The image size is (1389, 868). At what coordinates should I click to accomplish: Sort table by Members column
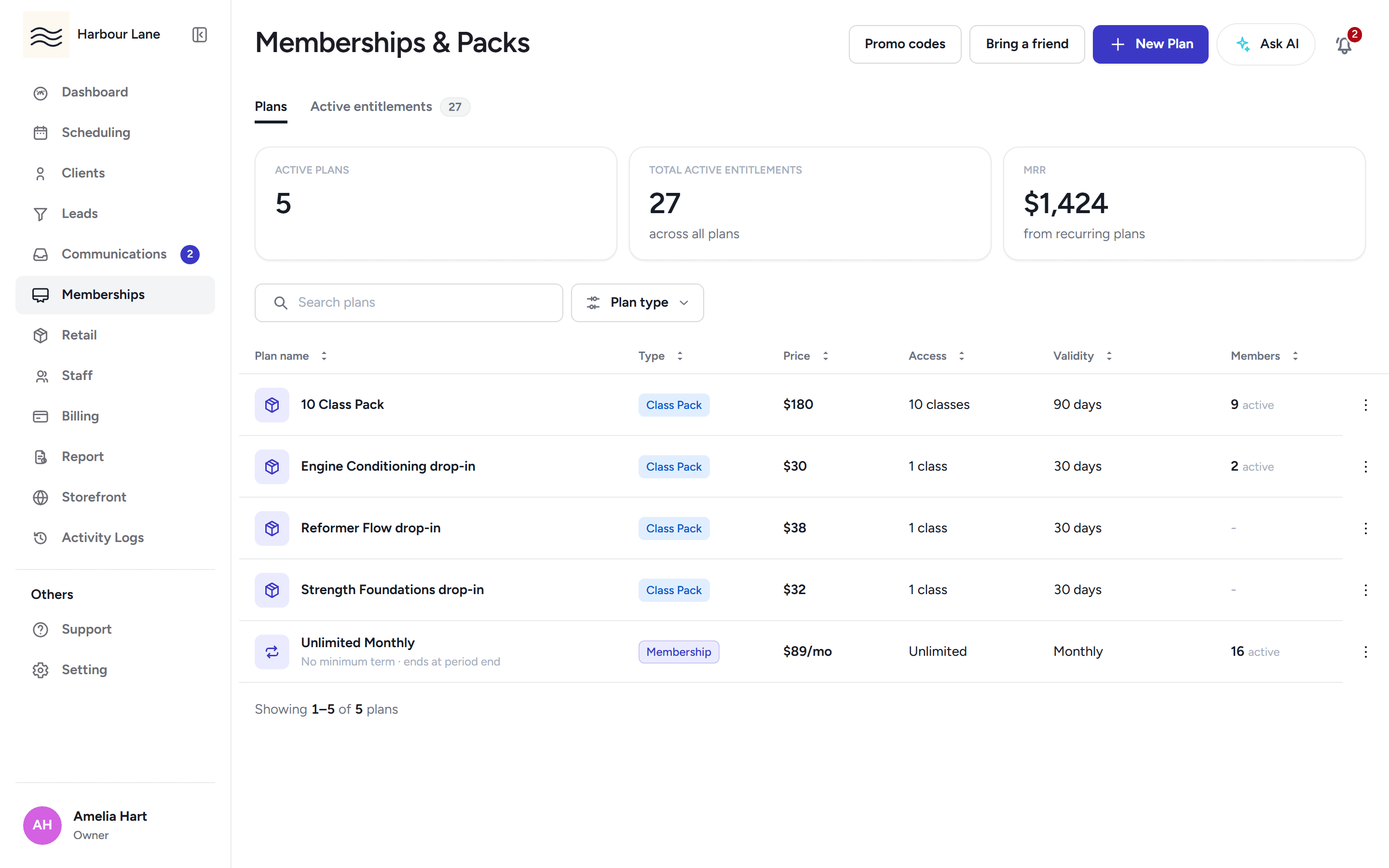coord(1265,356)
